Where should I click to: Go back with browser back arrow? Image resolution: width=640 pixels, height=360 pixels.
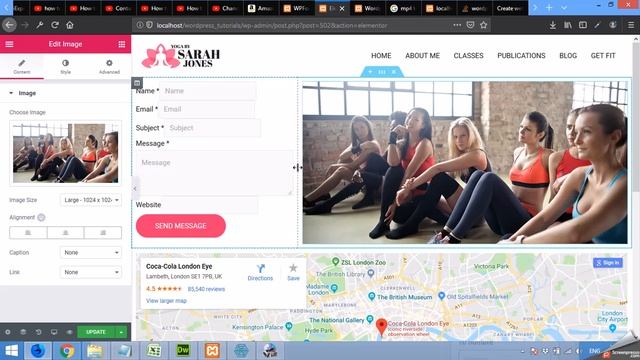coord(9,25)
